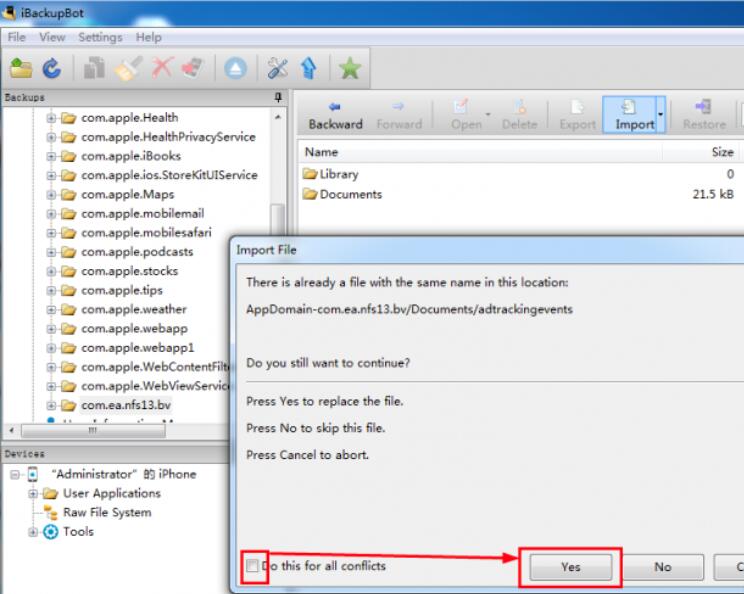Expand User Applications node
Screen dimensions: 744x594
(33, 493)
